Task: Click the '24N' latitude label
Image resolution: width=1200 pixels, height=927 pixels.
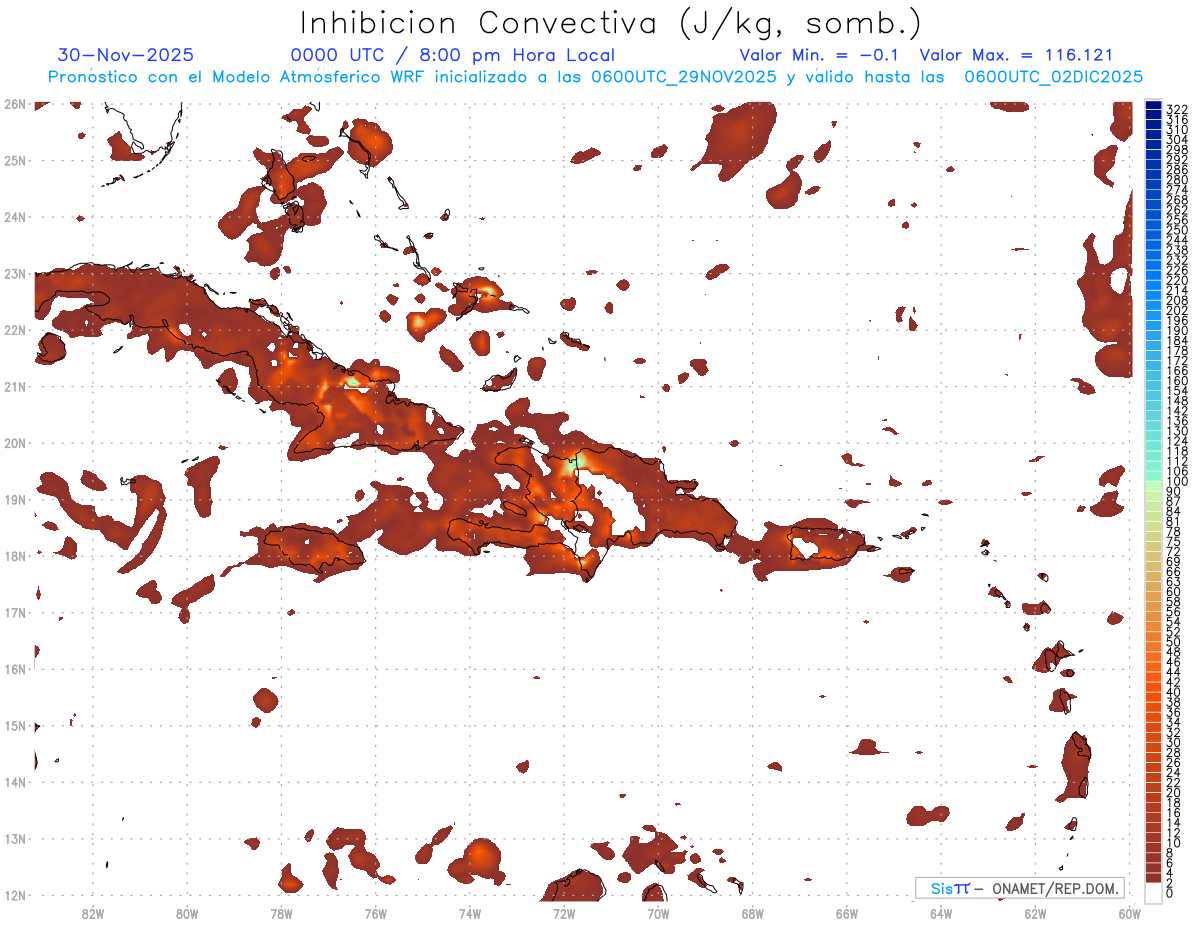Action: 14,216
